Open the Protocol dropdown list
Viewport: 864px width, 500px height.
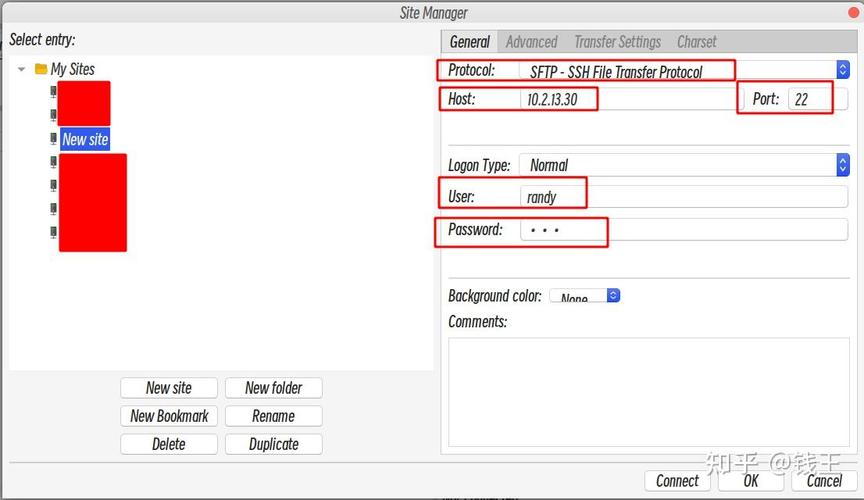pyautogui.click(x=843, y=70)
